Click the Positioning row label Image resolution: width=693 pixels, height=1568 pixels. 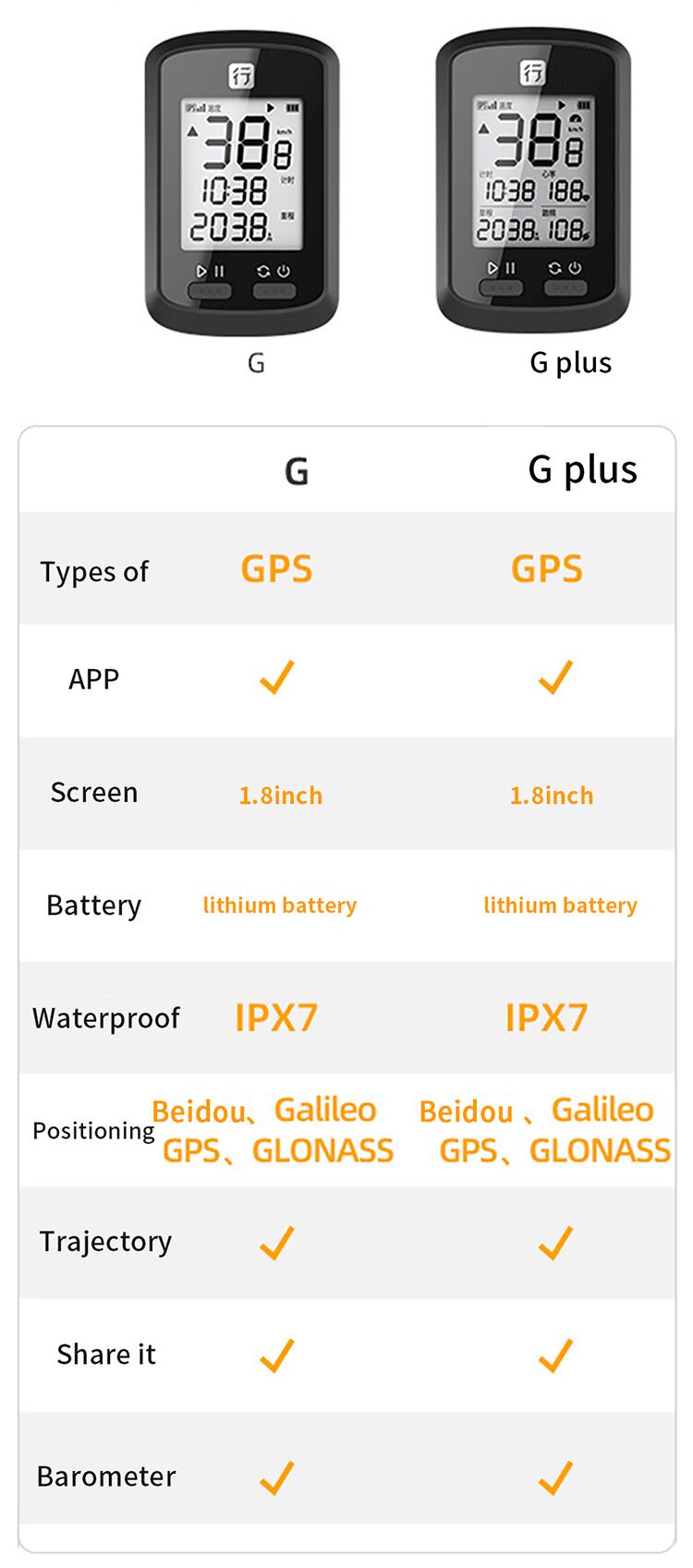point(93,1131)
